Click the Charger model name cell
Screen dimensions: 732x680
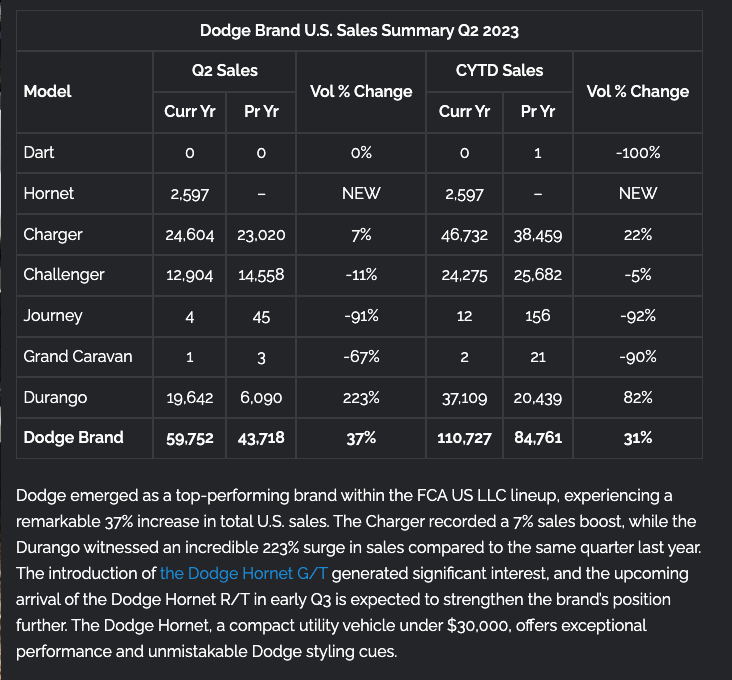pyautogui.click(x=53, y=234)
